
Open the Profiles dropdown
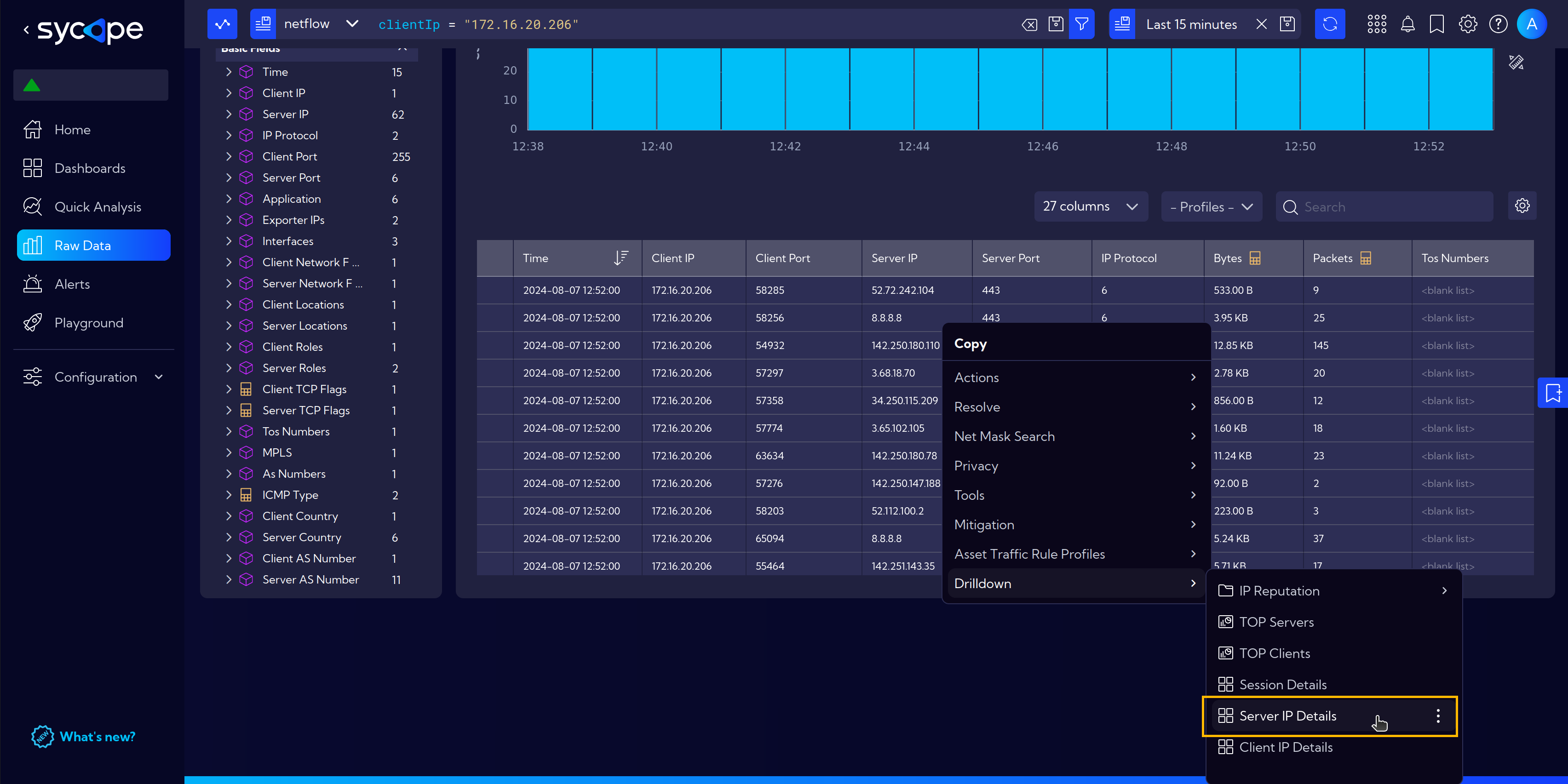[1212, 206]
